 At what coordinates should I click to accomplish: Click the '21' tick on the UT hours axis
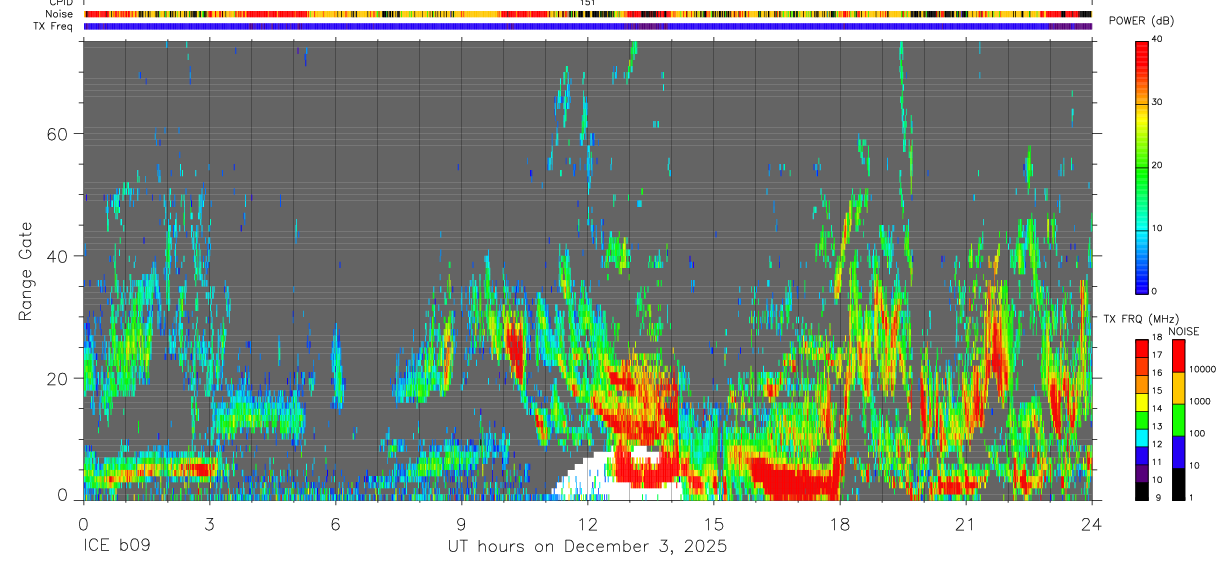(x=965, y=523)
